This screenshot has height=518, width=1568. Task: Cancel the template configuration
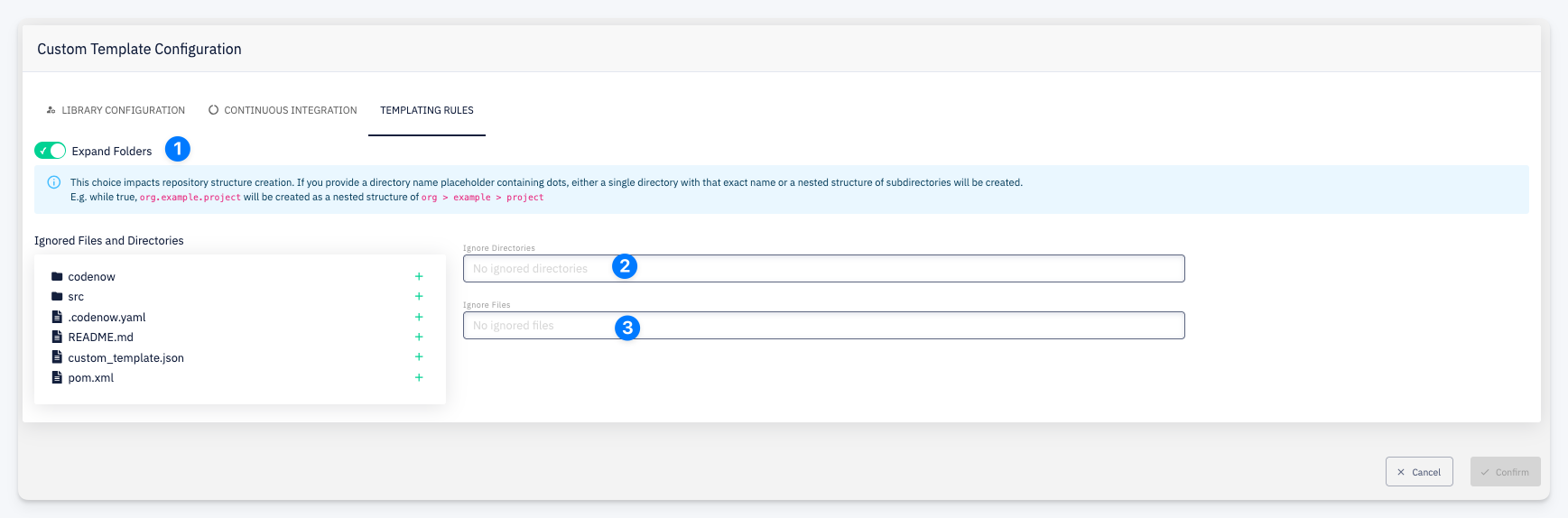(x=1419, y=472)
